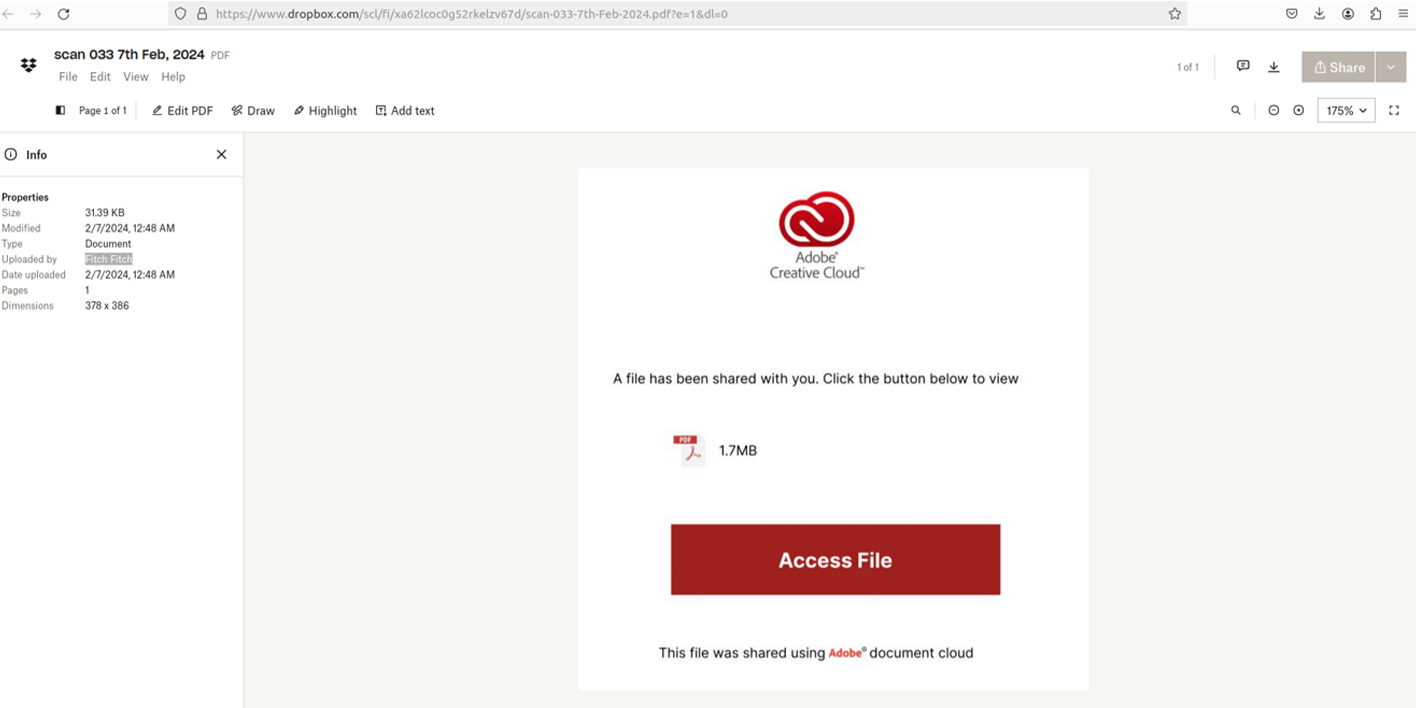This screenshot has width=1416, height=708.
Task: Click the red Access File button
Action: (x=835, y=560)
